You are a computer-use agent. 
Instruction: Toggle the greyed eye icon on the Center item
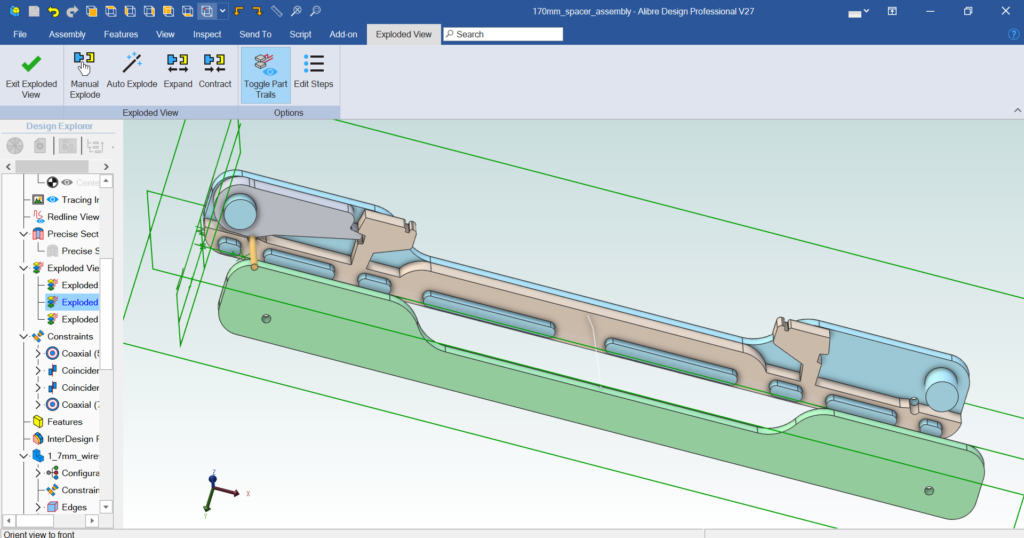[67, 183]
